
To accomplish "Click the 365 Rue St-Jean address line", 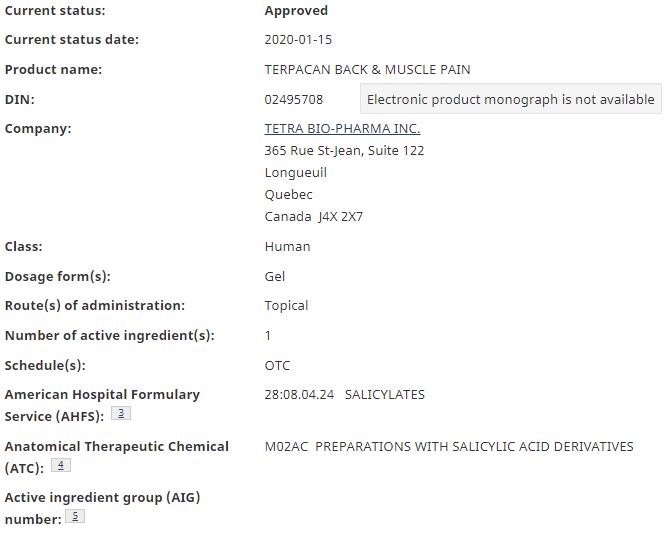I will point(344,151).
